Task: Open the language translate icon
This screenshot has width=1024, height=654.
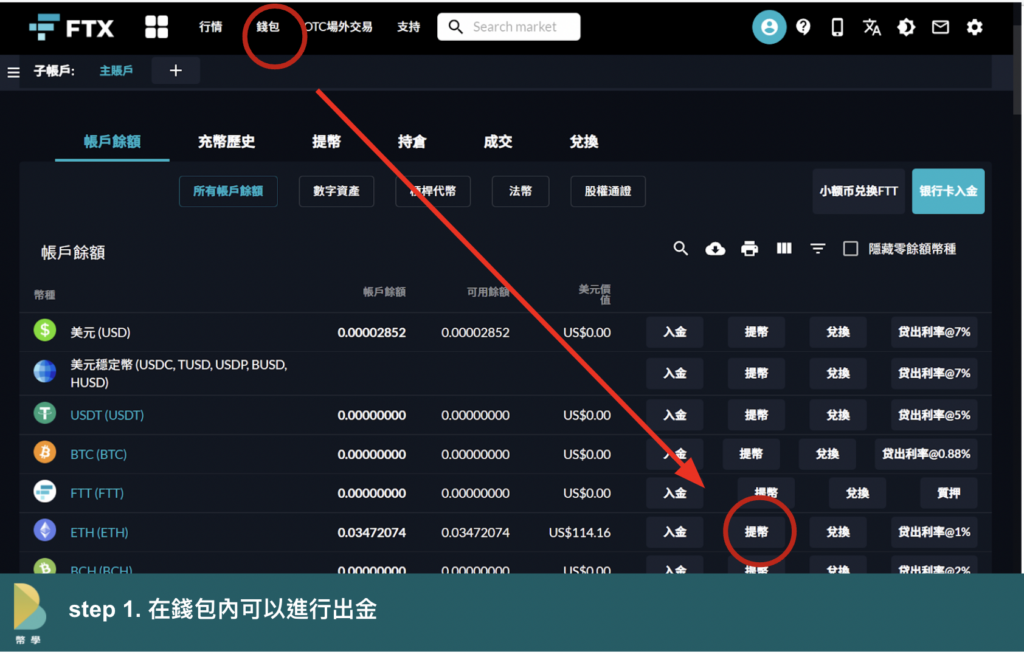Action: click(872, 27)
